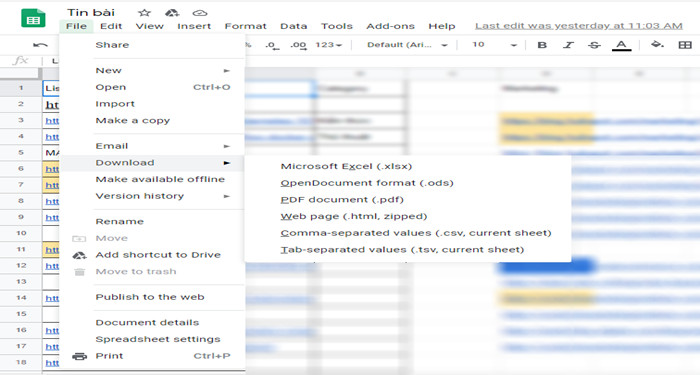Viewport: 700px width, 375px height.
Task: Download as Comma-separated values (.csv)
Action: (408, 233)
